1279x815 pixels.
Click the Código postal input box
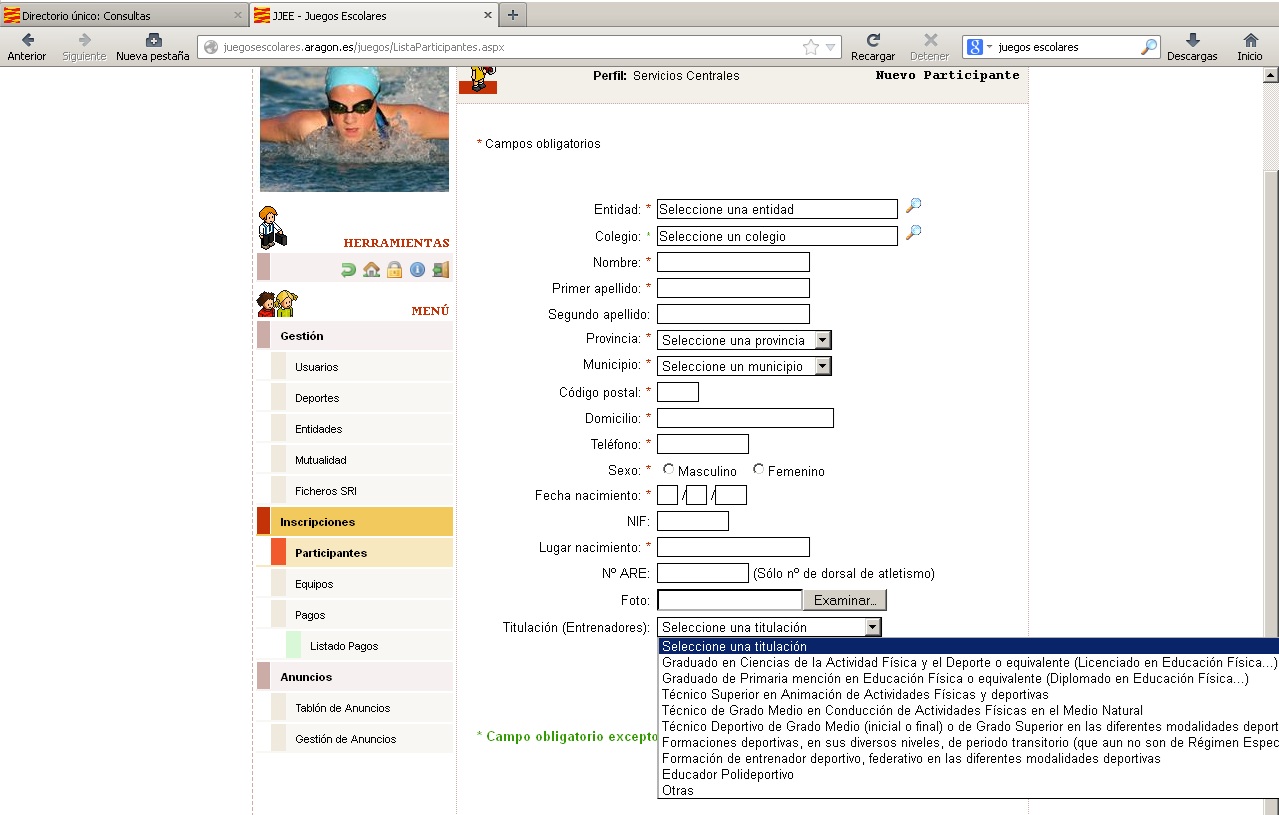(677, 392)
